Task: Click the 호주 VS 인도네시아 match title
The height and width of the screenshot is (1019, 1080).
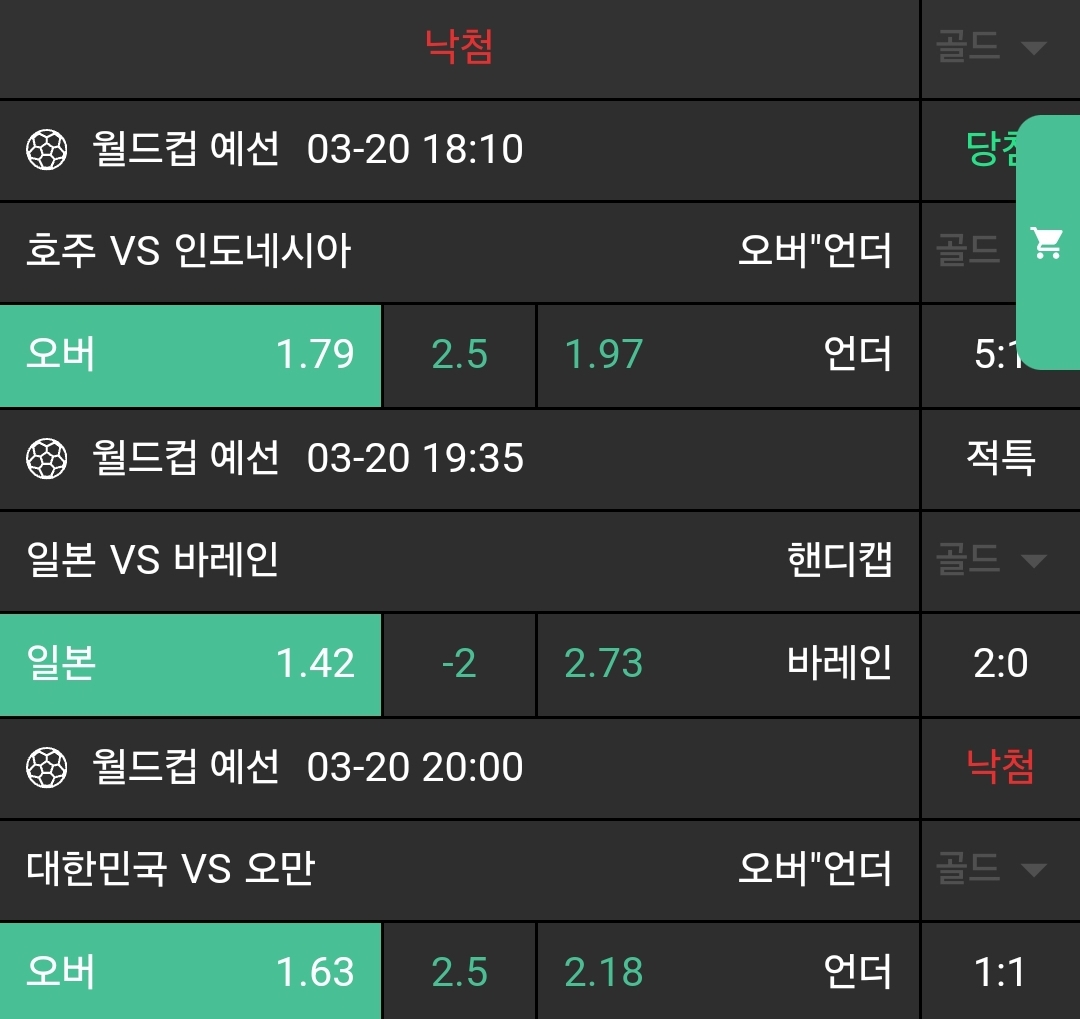Action: pyautogui.click(x=189, y=251)
